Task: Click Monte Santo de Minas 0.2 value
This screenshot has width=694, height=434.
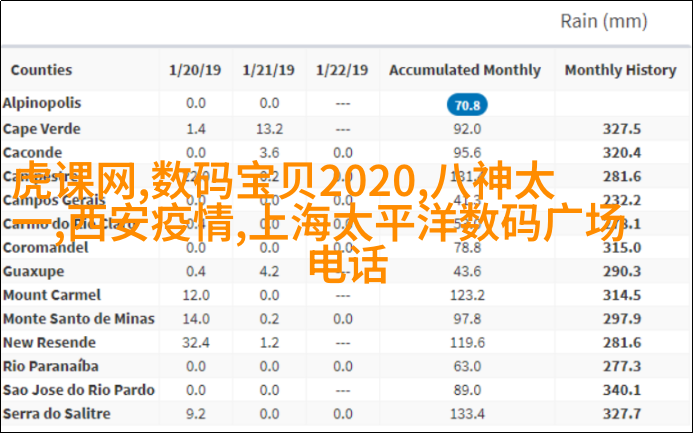Action: point(269,319)
